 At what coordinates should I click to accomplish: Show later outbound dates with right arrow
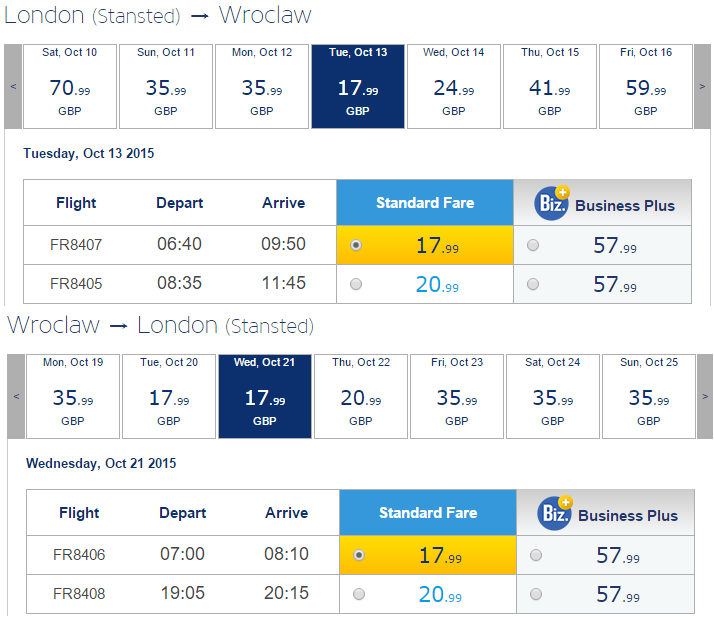pyautogui.click(x=702, y=87)
